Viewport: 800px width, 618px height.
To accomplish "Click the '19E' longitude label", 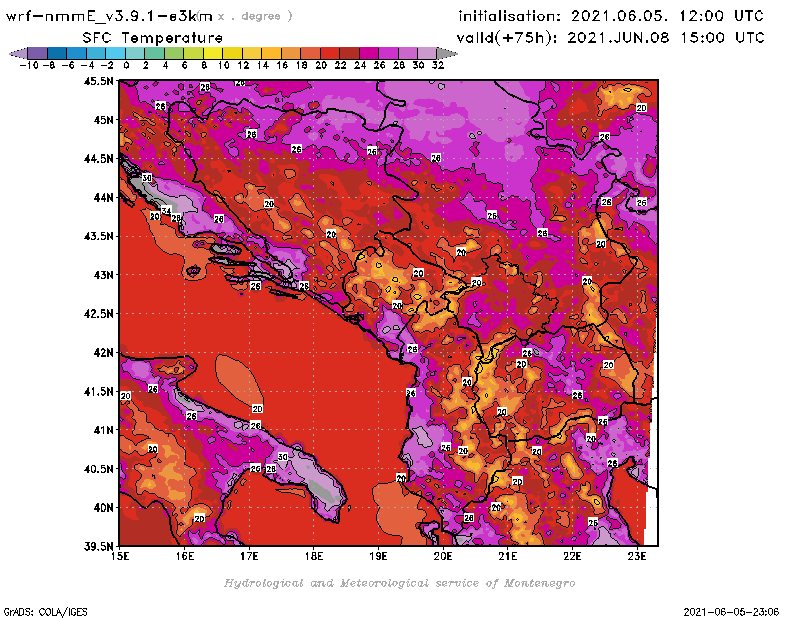I will click(378, 556).
